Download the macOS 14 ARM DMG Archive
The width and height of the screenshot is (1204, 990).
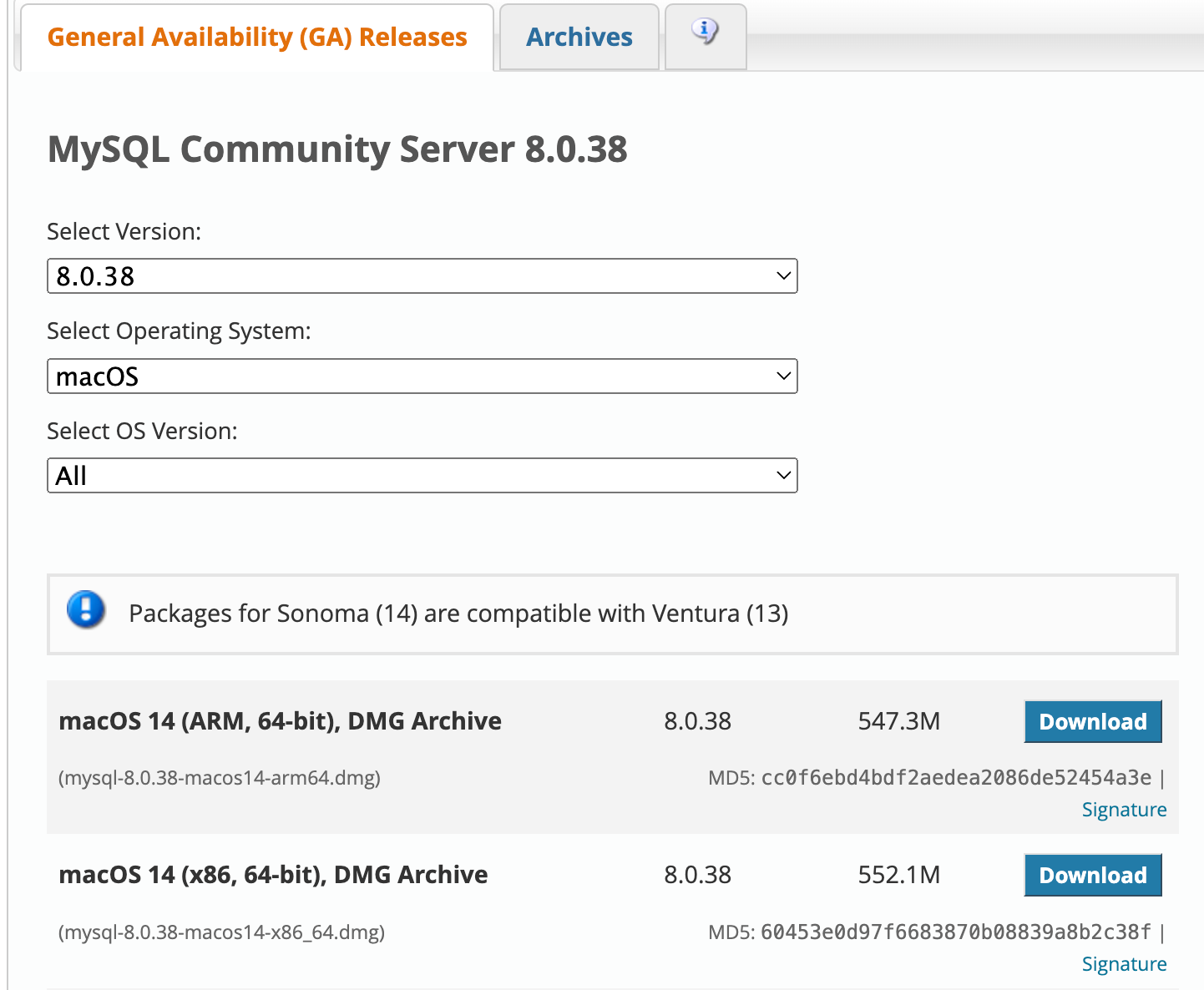click(1093, 722)
